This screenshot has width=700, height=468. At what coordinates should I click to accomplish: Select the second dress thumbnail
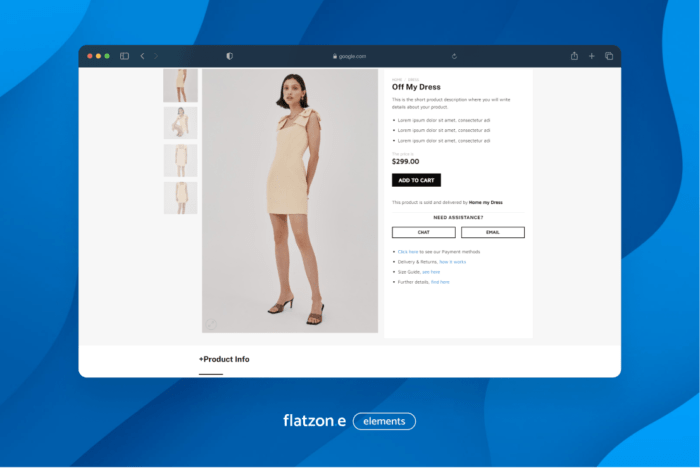pyautogui.click(x=180, y=123)
